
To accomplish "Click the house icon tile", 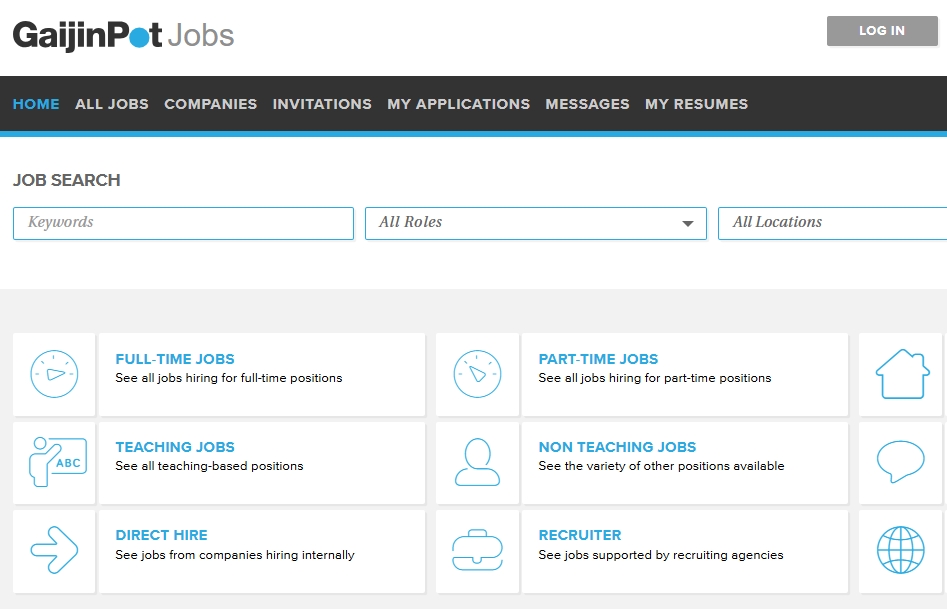I will 902,374.
